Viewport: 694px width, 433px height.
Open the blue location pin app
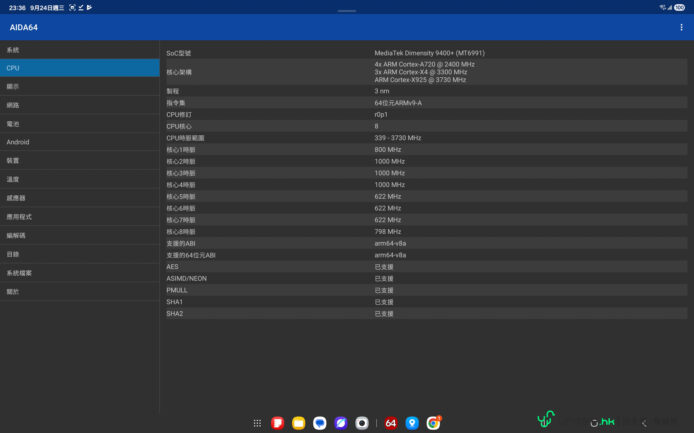click(412, 423)
